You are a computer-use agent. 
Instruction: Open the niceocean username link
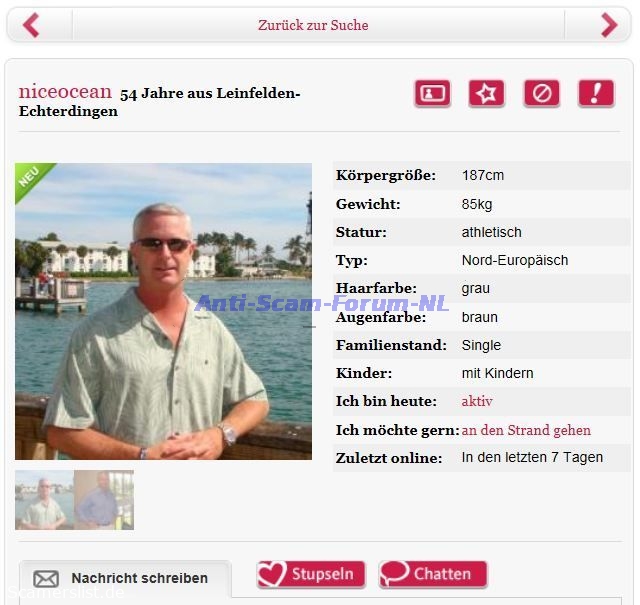pos(65,91)
